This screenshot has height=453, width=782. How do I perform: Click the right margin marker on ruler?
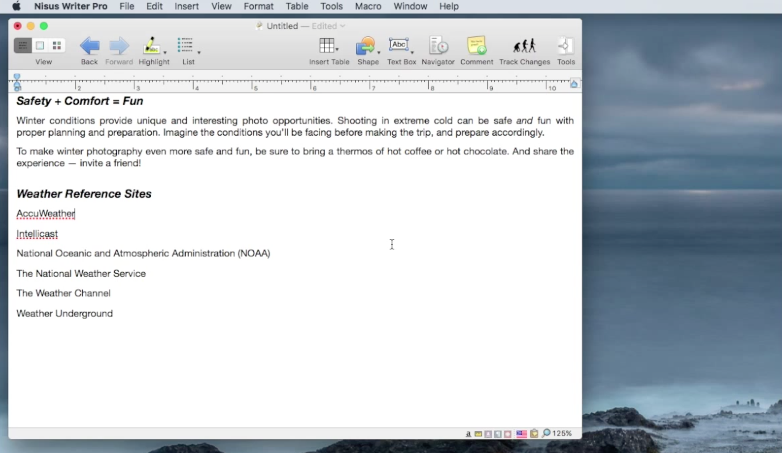click(x=574, y=84)
